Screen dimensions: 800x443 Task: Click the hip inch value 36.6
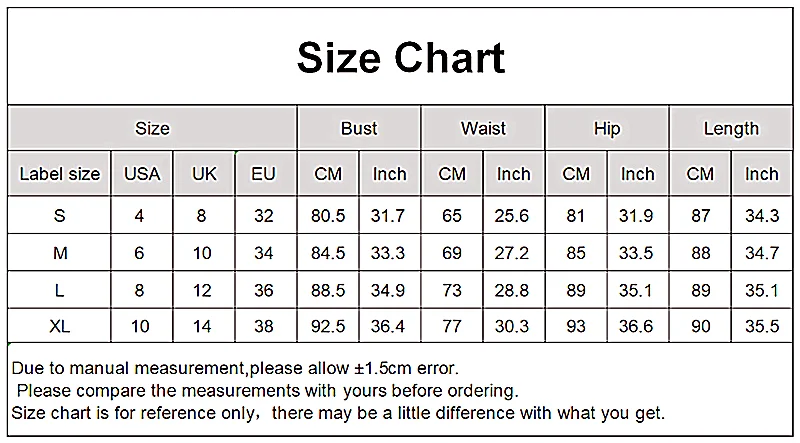[636, 326]
